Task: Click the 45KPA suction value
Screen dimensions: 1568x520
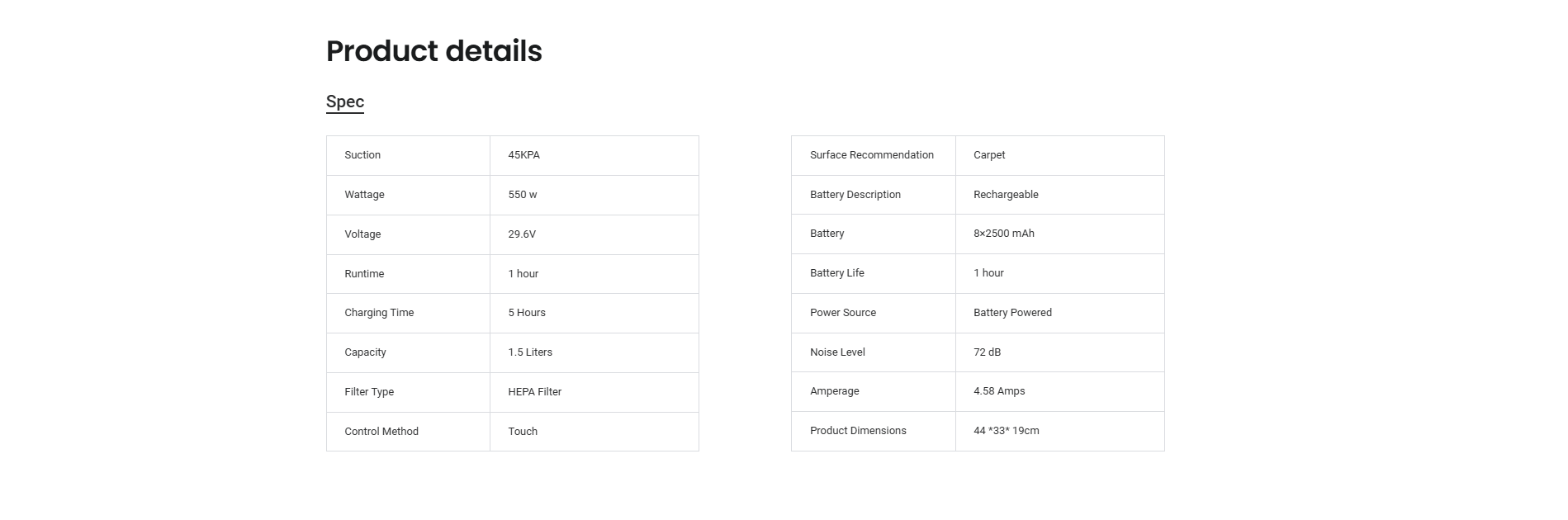Action: pos(523,155)
